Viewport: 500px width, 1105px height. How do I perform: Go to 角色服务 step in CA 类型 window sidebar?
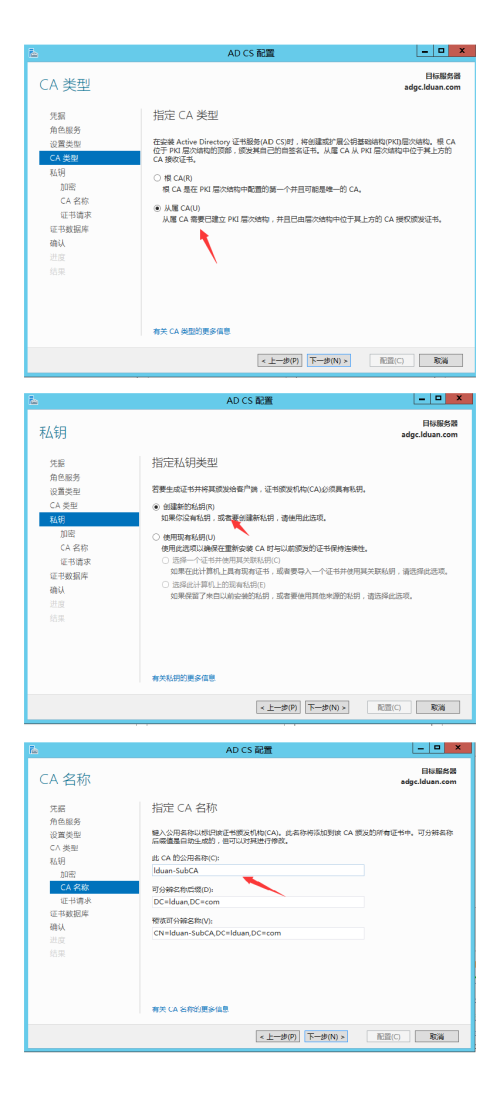65,130
